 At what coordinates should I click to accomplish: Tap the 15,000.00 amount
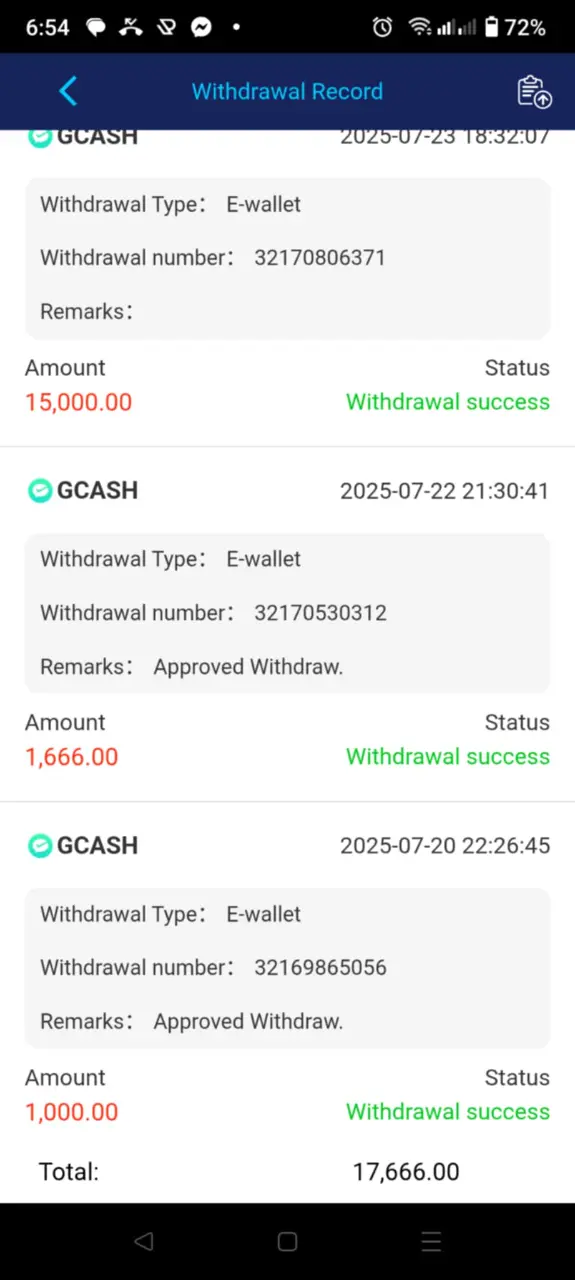point(79,402)
